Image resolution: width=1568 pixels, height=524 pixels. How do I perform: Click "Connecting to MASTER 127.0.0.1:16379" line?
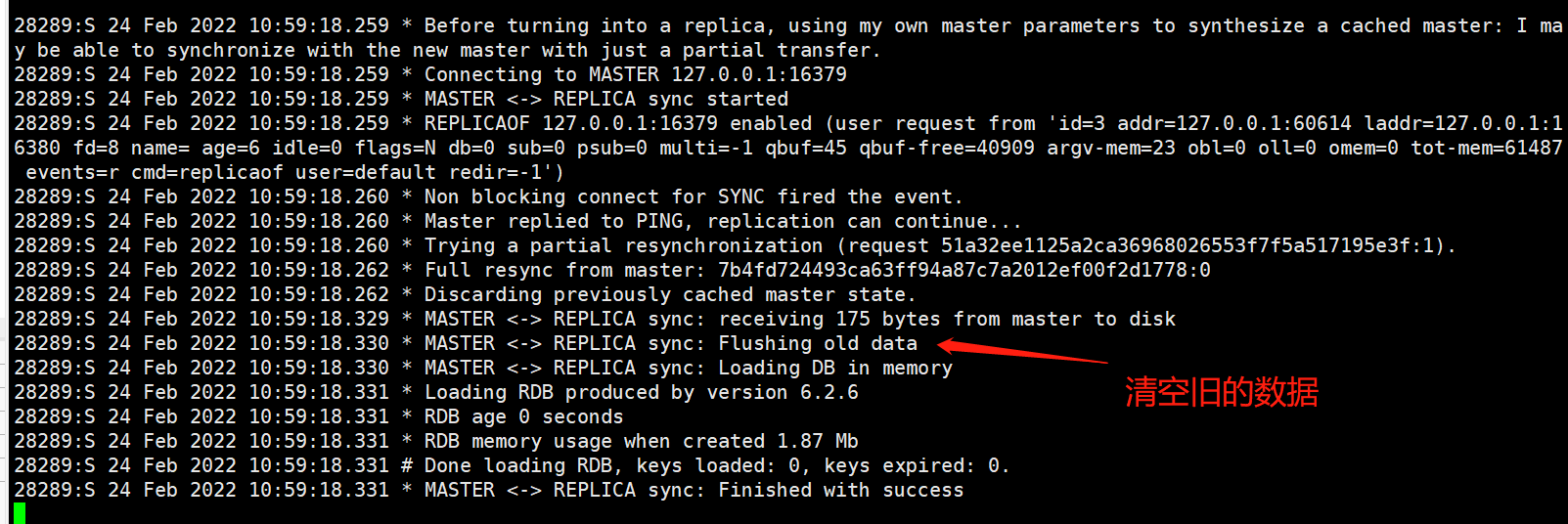(635, 74)
